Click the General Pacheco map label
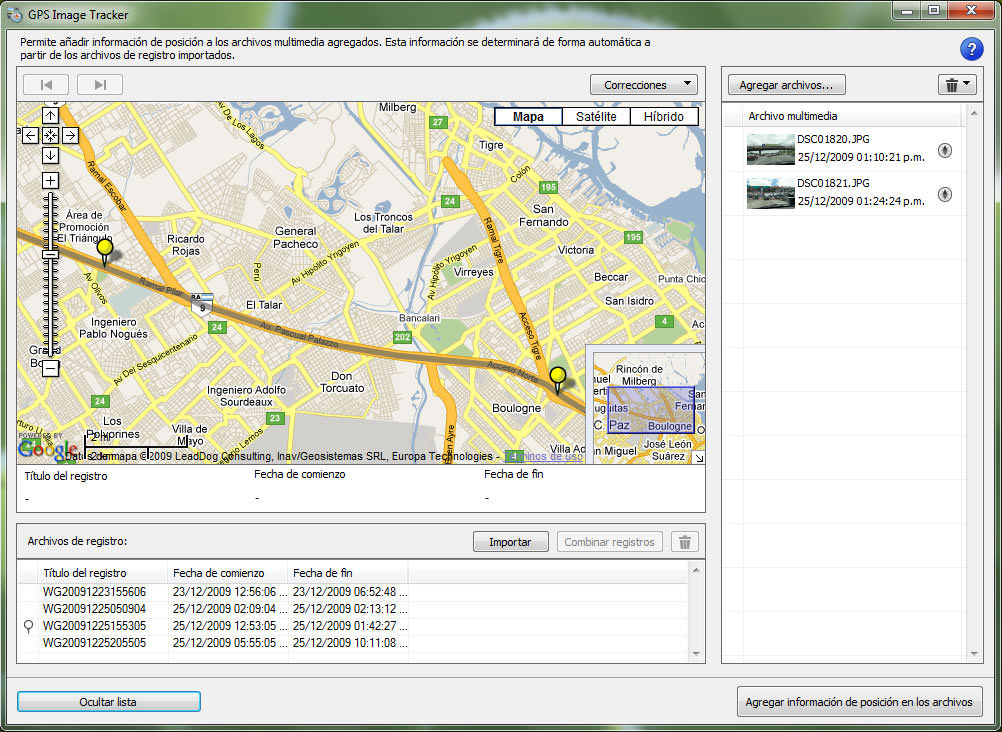The height and width of the screenshot is (732, 1002). (x=295, y=237)
